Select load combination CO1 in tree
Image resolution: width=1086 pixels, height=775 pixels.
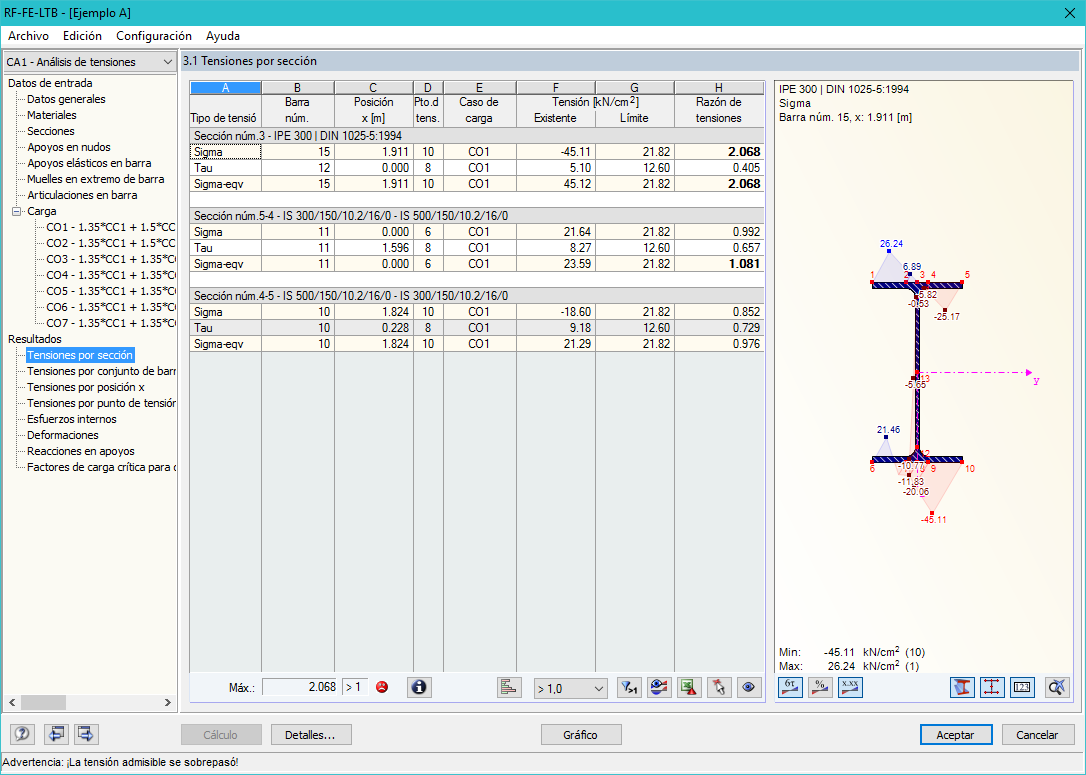click(x=111, y=227)
